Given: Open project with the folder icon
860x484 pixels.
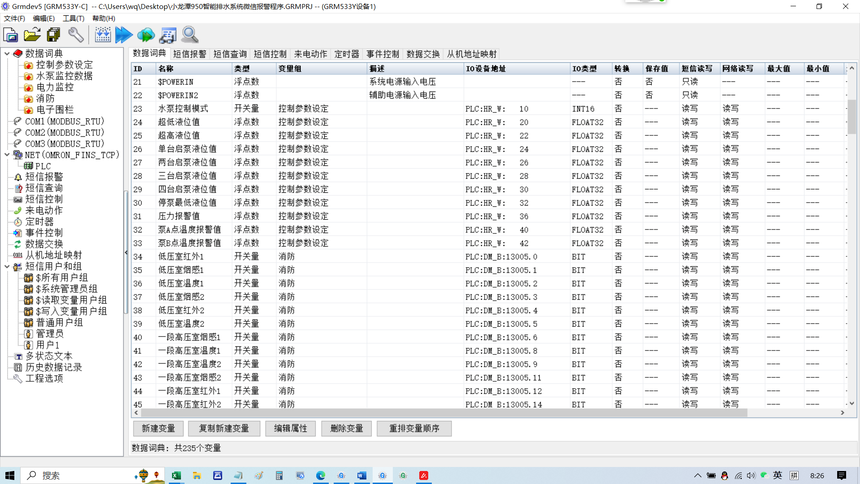Looking at the screenshot, I should click(32, 35).
